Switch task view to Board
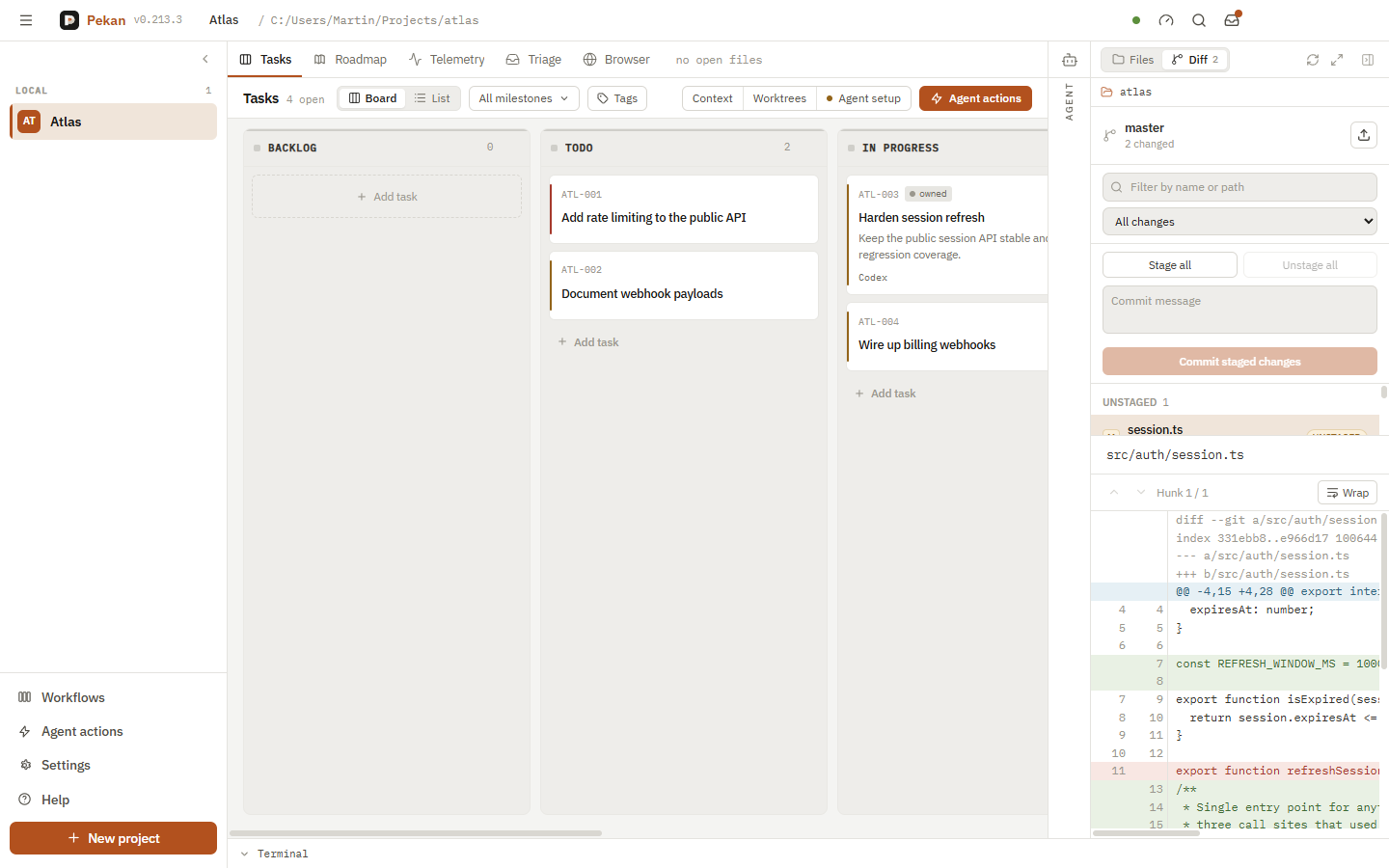The height and width of the screenshot is (868, 1389). tap(372, 98)
